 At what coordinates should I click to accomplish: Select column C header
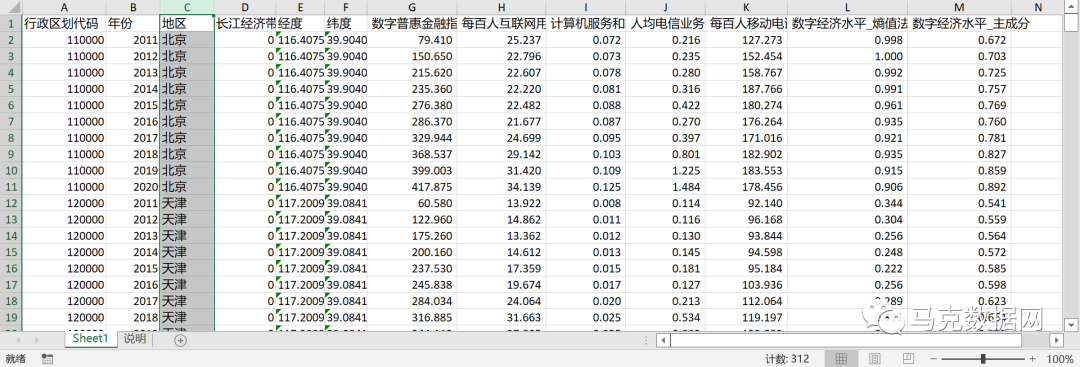187,7
